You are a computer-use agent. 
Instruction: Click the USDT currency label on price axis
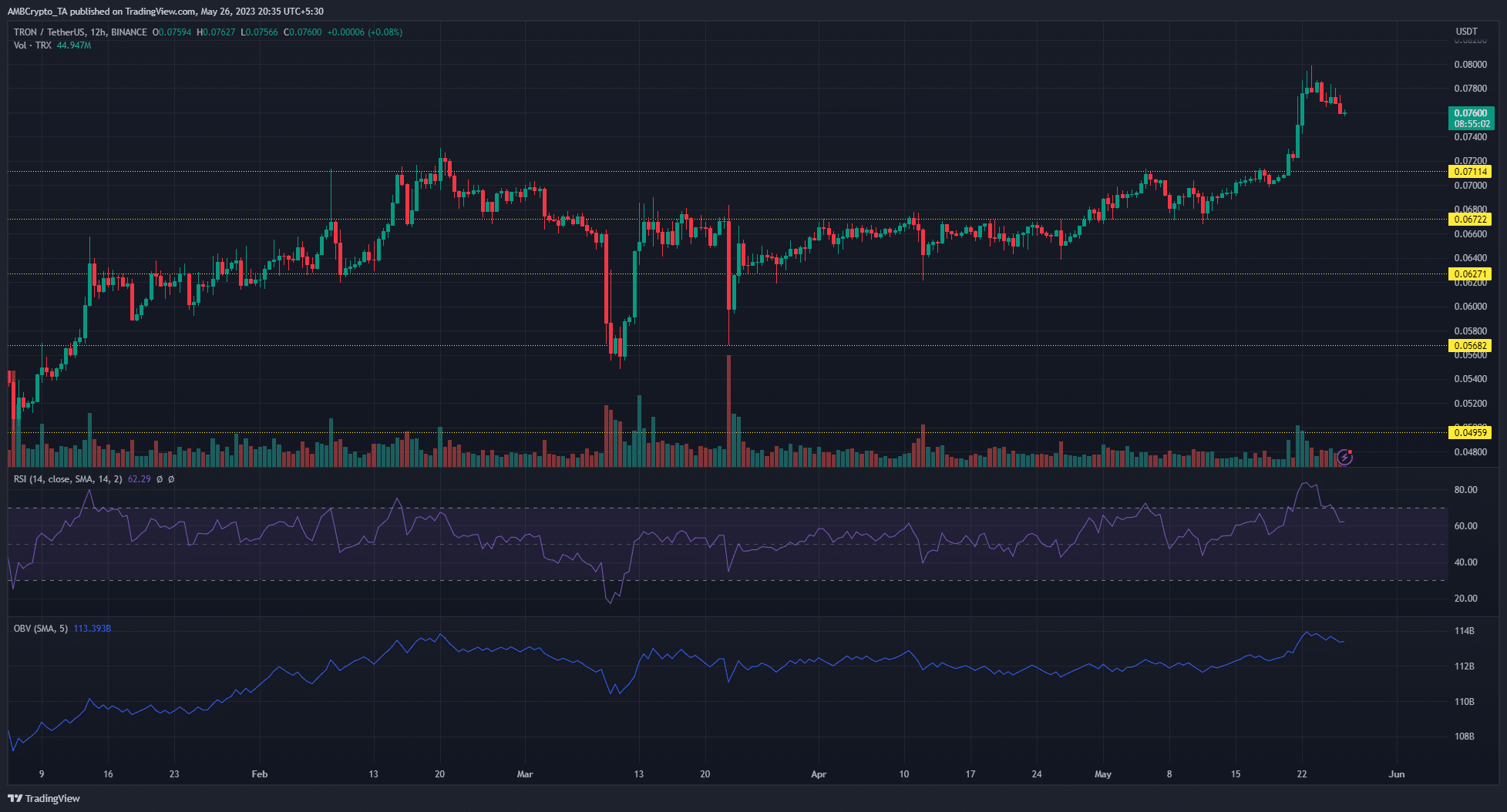(1466, 32)
